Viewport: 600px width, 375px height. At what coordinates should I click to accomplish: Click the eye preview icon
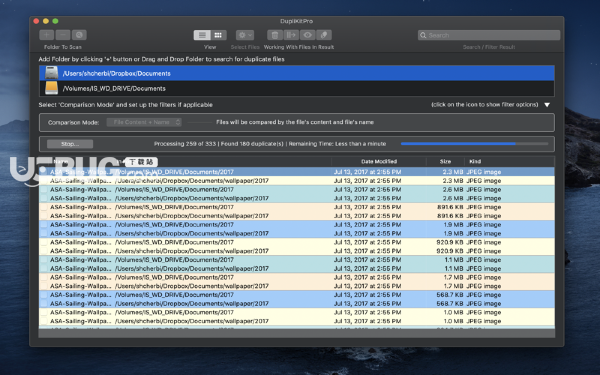[x=307, y=35]
